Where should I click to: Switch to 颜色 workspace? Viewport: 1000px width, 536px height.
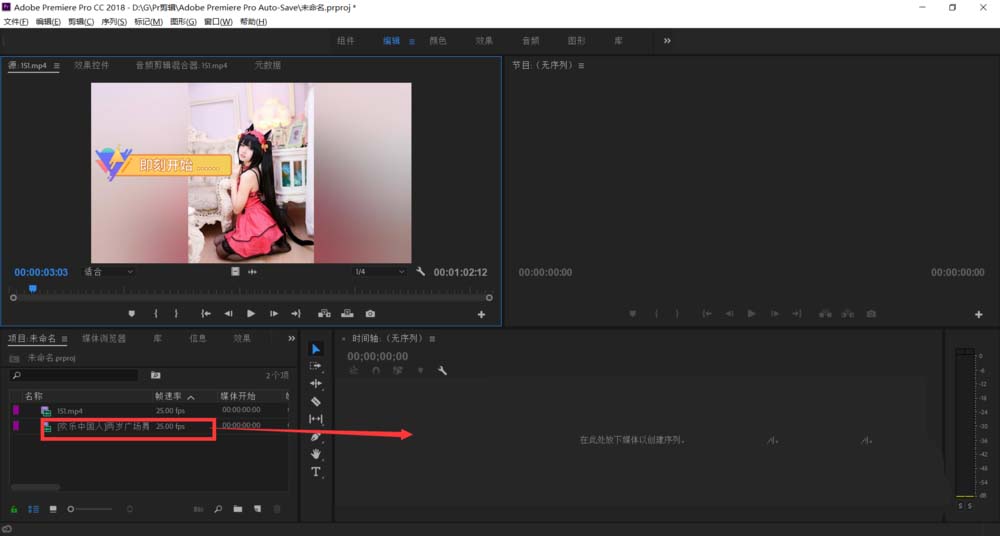click(x=438, y=41)
